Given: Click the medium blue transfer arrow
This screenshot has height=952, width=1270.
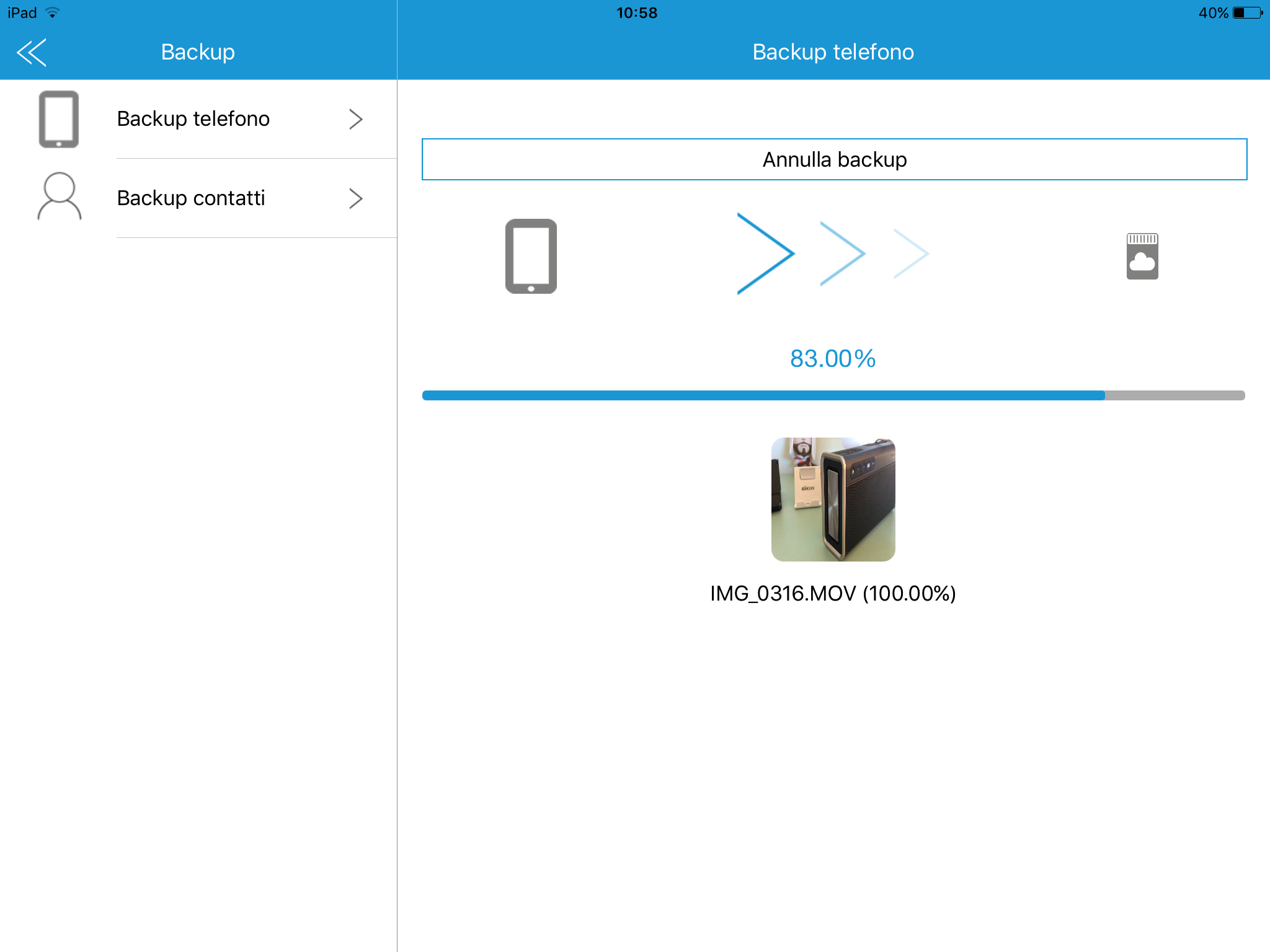Looking at the screenshot, I should pyautogui.click(x=842, y=253).
